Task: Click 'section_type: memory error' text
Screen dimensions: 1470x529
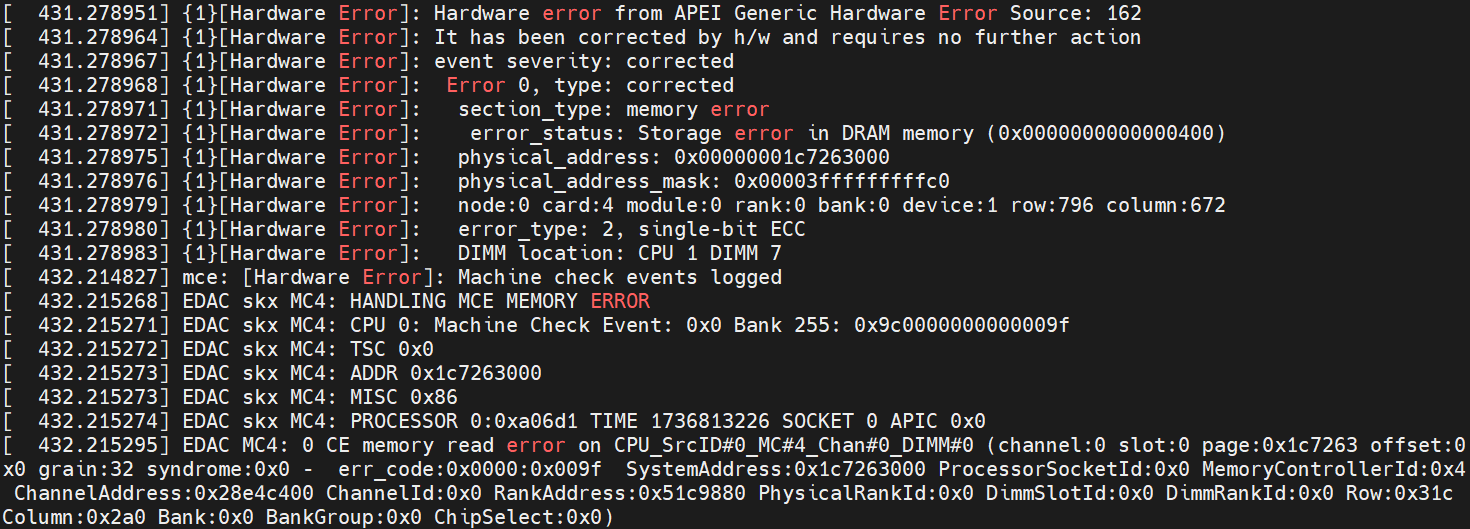Action: pos(614,109)
